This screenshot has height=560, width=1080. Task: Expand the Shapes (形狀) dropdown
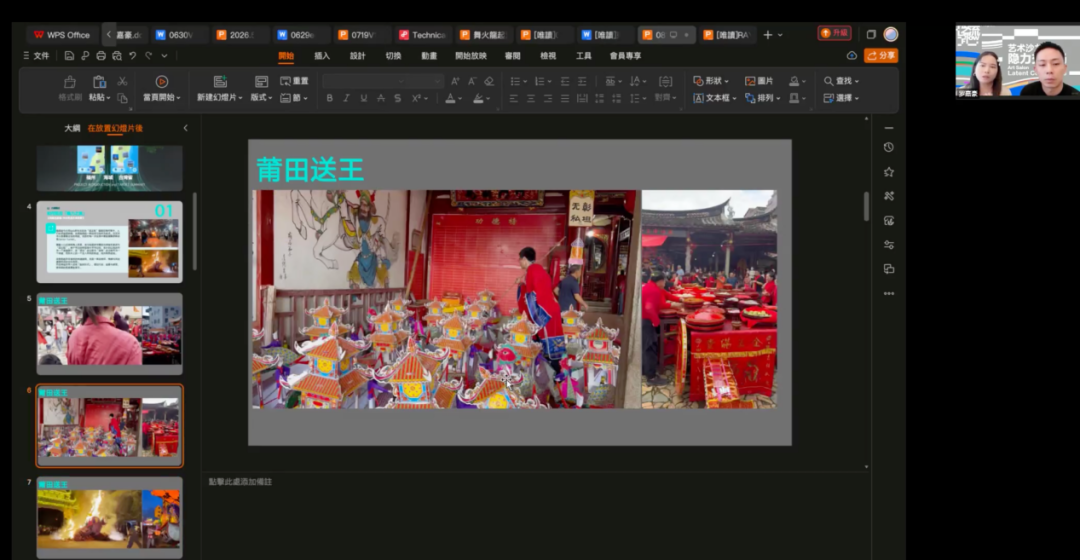coord(711,81)
